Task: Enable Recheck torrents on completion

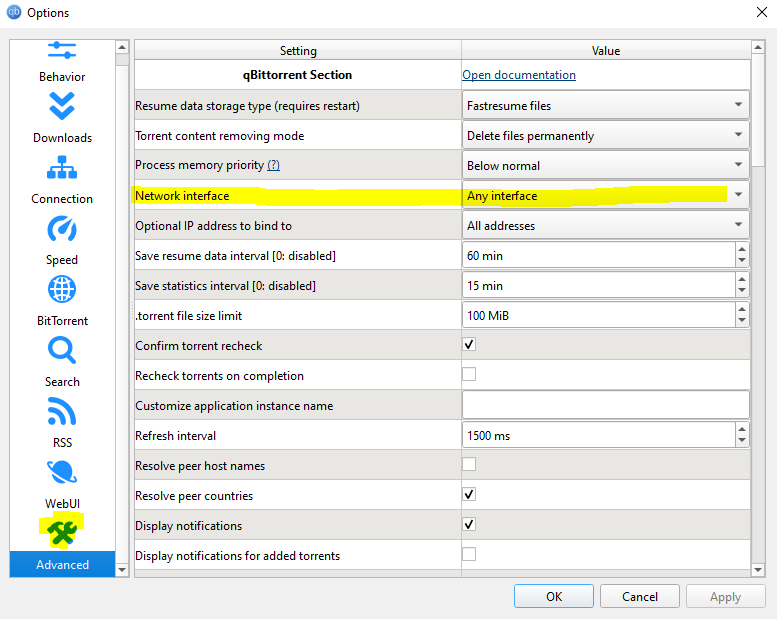Action: [x=469, y=374]
